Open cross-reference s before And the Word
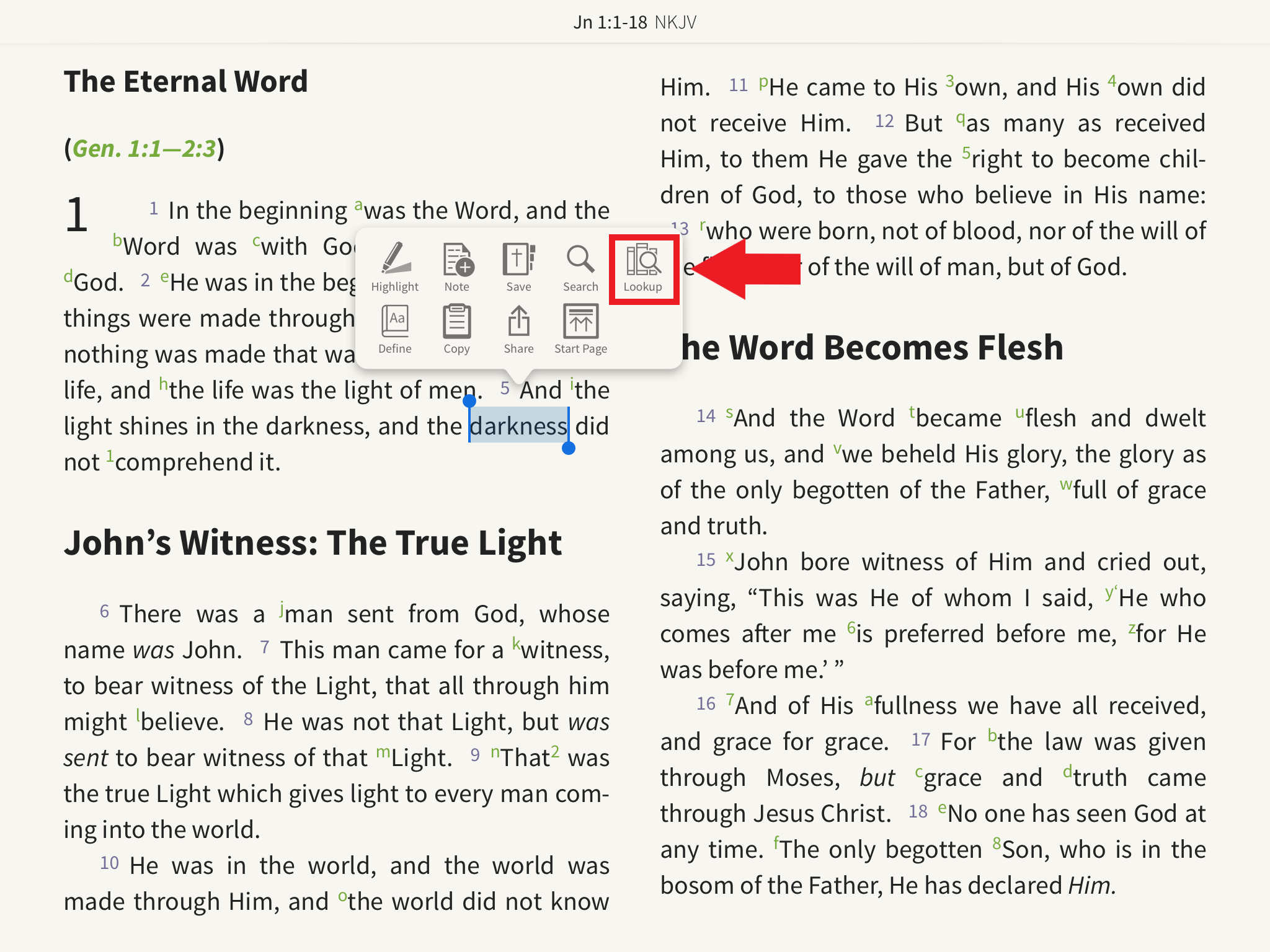 click(x=730, y=413)
